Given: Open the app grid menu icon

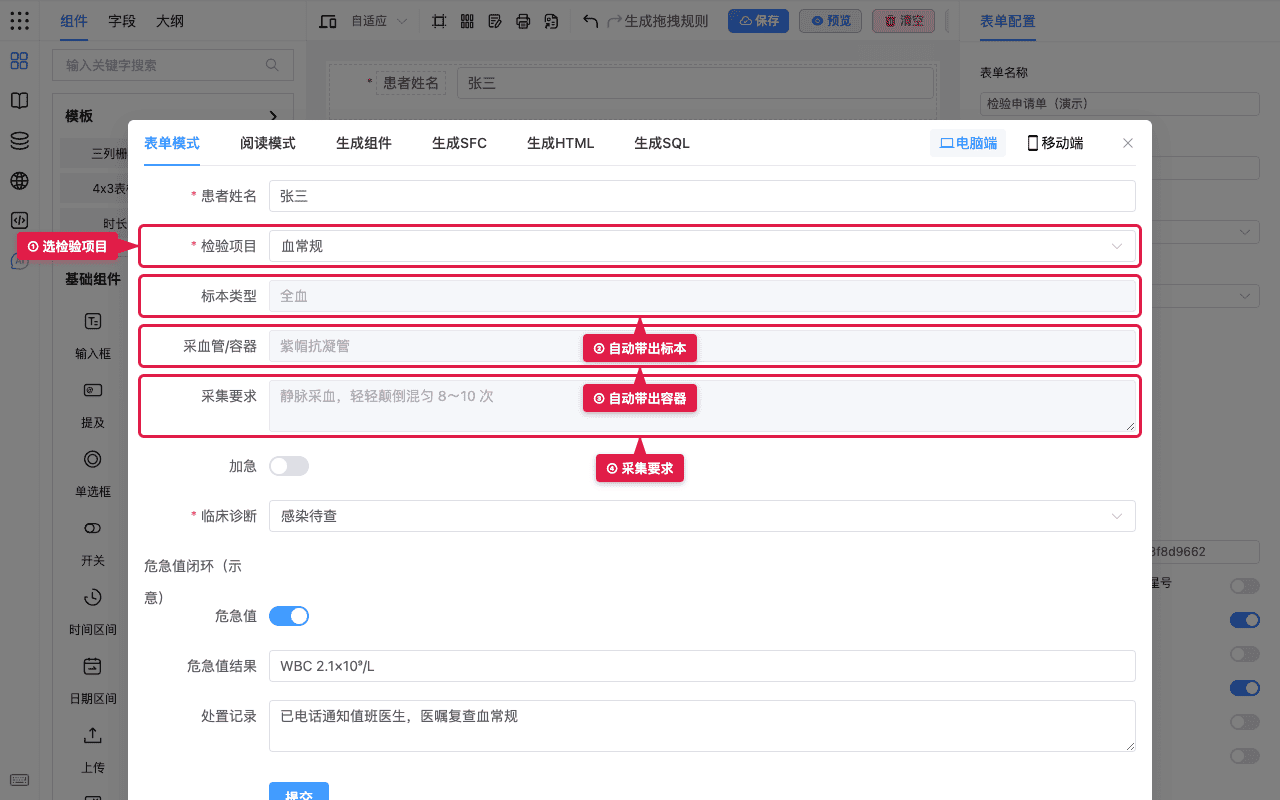Looking at the screenshot, I should click(x=19, y=20).
